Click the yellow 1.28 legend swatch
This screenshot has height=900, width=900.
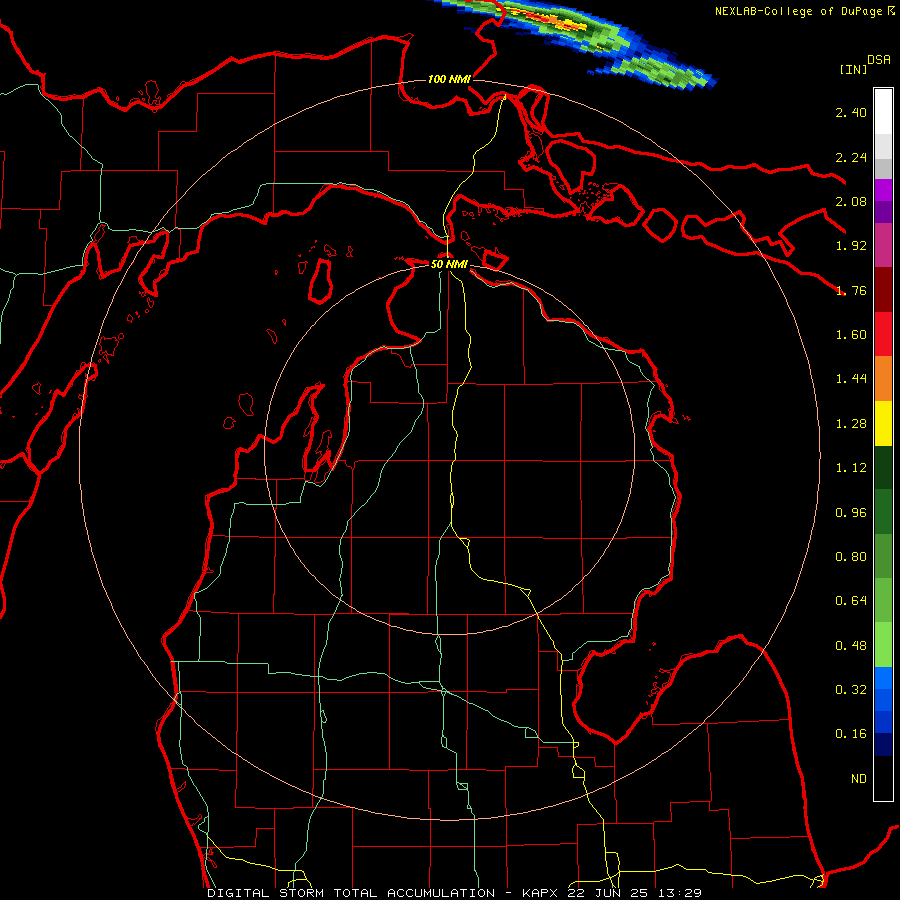click(883, 423)
